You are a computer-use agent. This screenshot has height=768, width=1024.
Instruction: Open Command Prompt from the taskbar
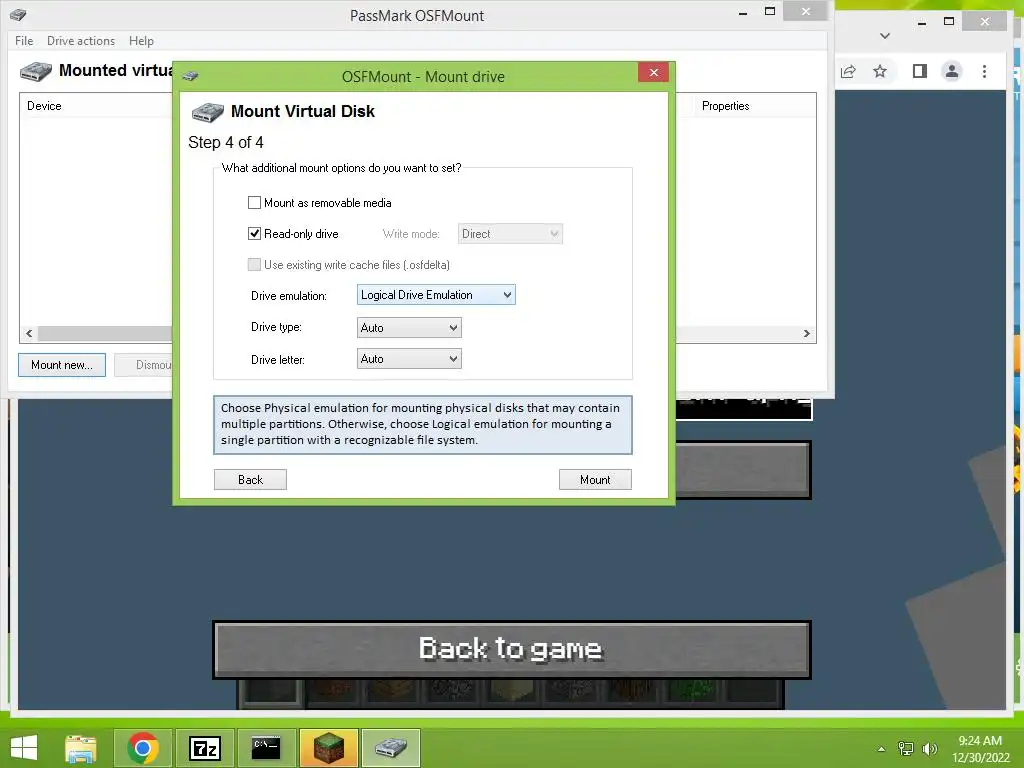click(x=266, y=748)
